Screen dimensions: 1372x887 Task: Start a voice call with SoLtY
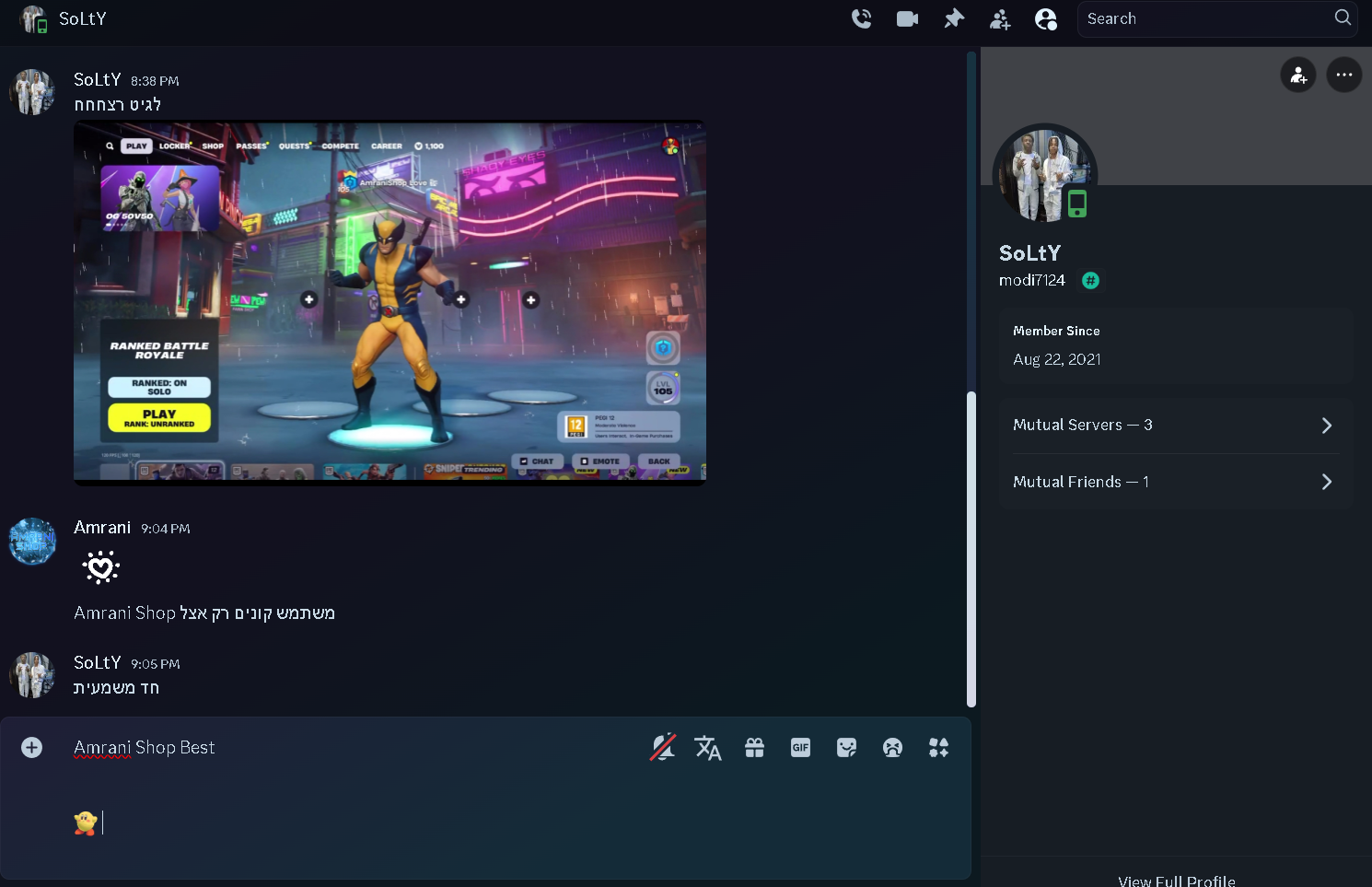pyautogui.click(x=861, y=18)
